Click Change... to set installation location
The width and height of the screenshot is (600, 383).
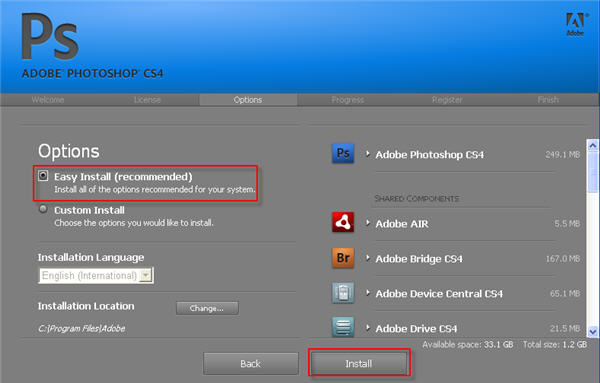pos(207,308)
